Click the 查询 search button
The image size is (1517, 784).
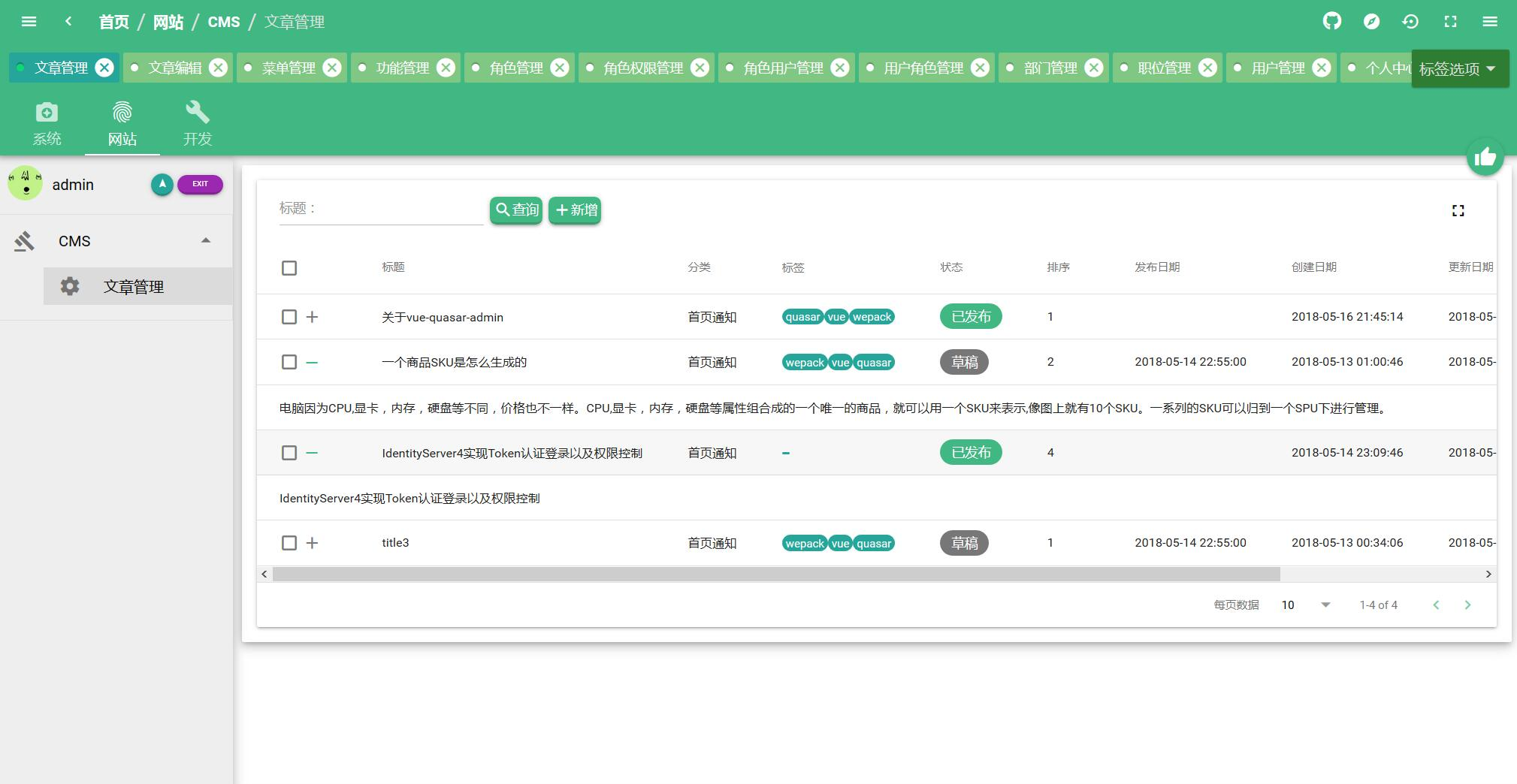click(x=516, y=210)
